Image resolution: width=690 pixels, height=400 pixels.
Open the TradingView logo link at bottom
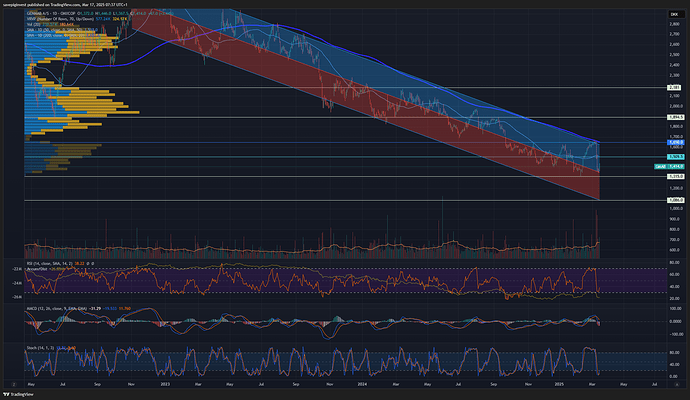(18, 394)
